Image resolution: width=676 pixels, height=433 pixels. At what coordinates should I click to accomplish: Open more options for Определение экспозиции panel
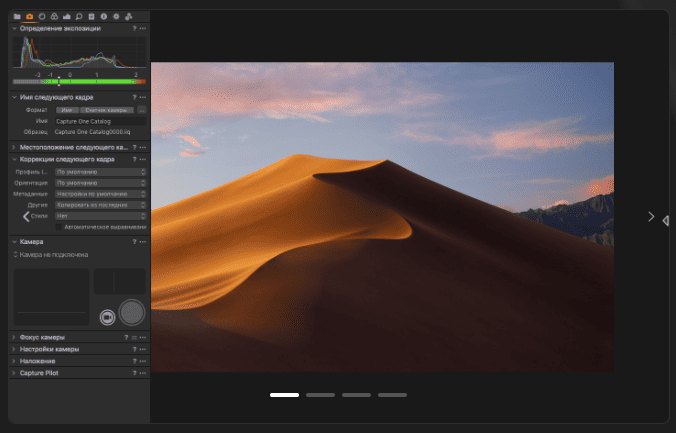143,28
